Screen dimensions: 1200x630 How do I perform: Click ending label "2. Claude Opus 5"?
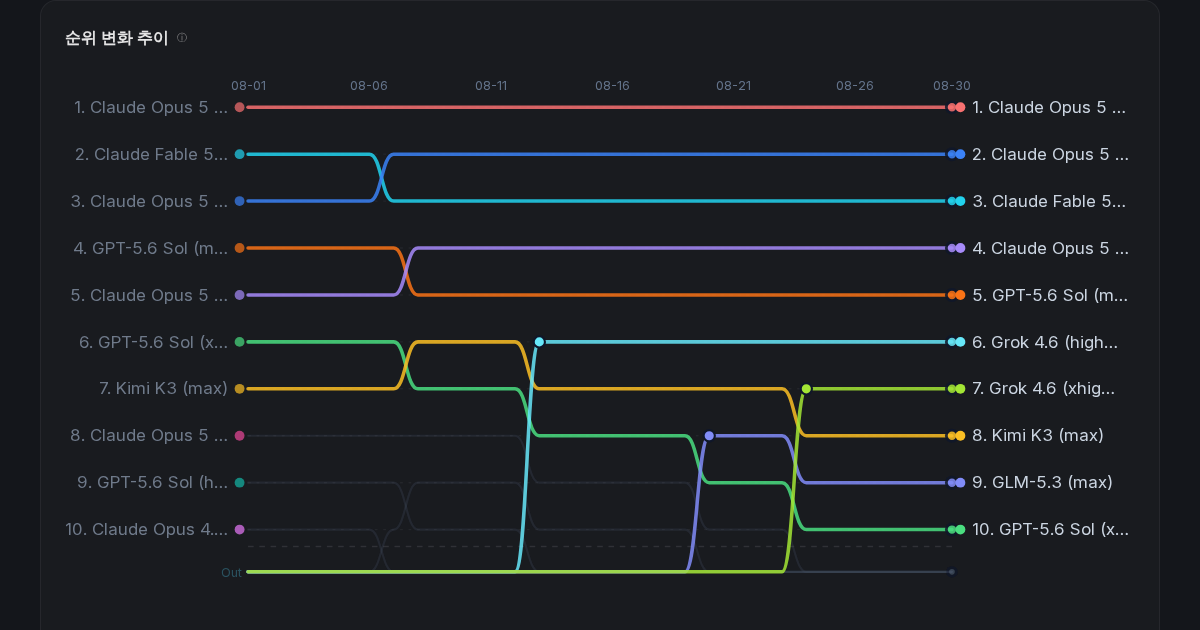click(x=1050, y=154)
